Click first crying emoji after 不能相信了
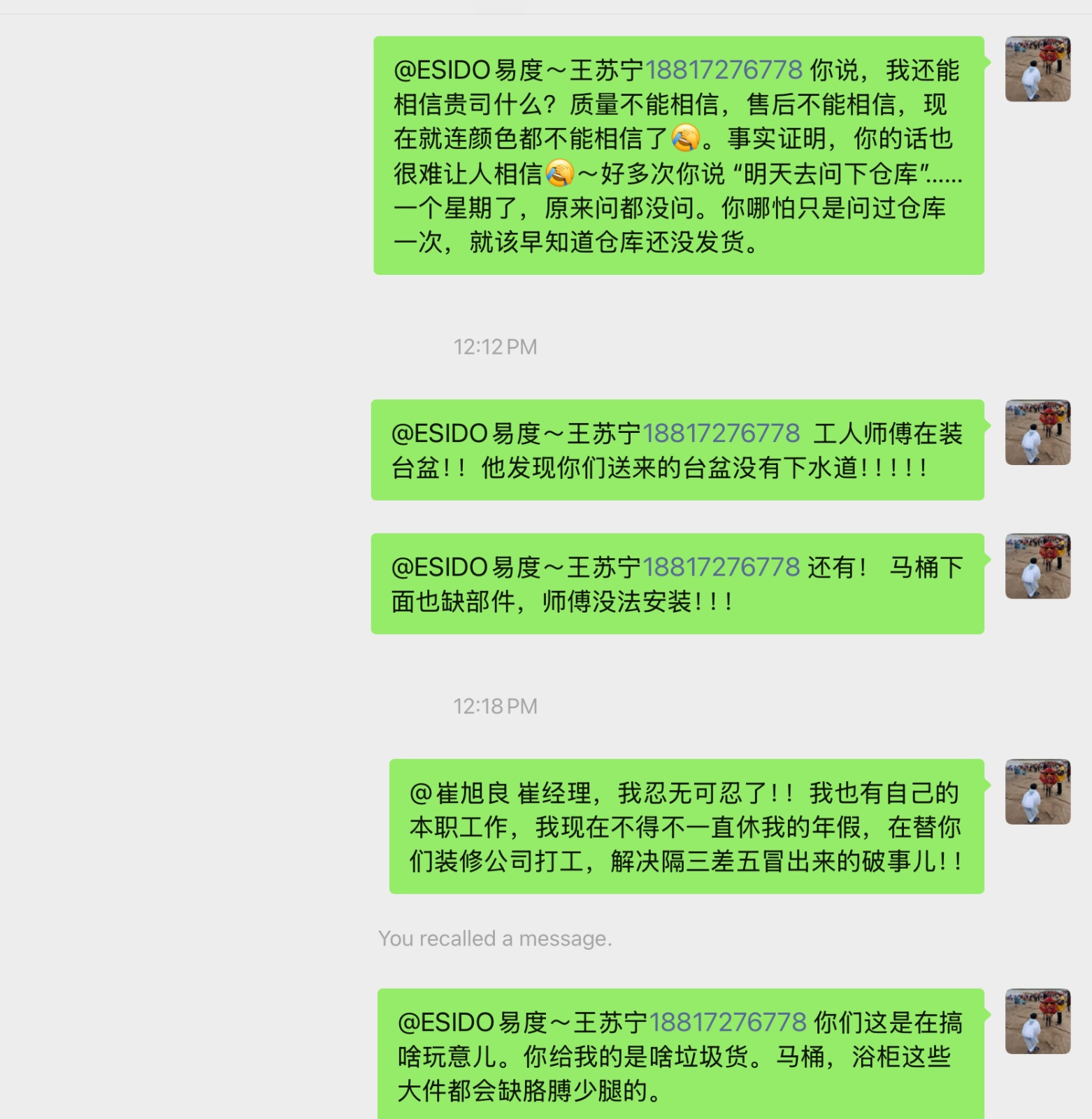Screen dimensions: 1092x1119 (686, 138)
